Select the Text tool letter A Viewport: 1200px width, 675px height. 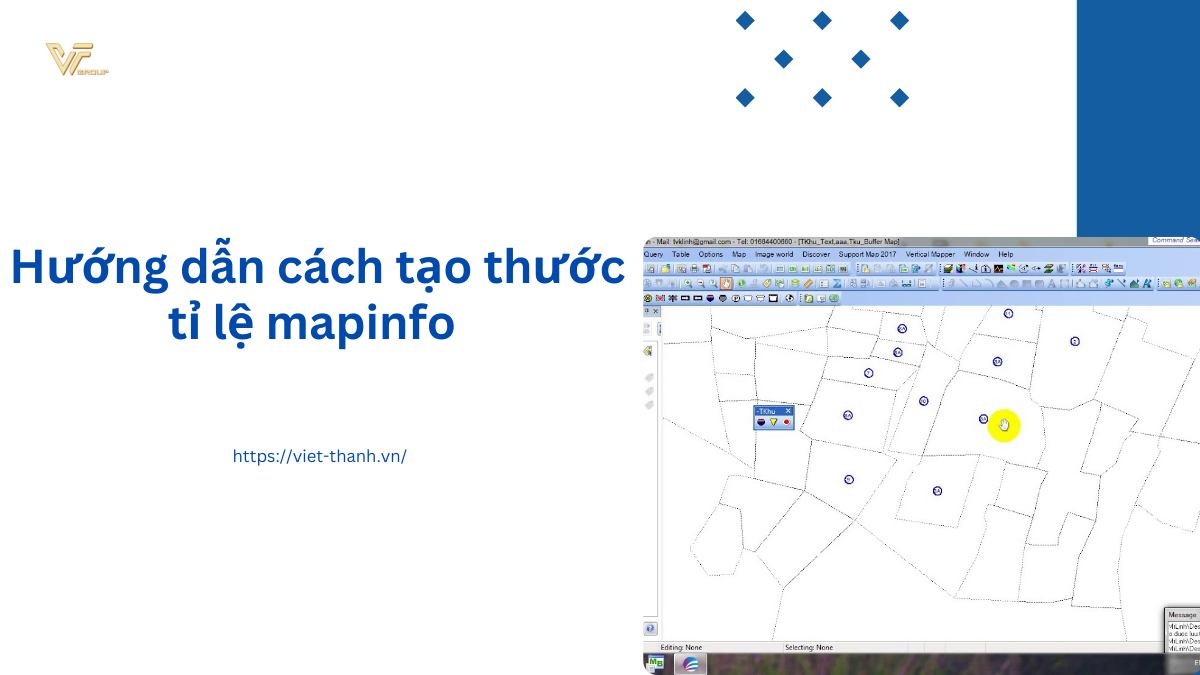coord(1053,284)
